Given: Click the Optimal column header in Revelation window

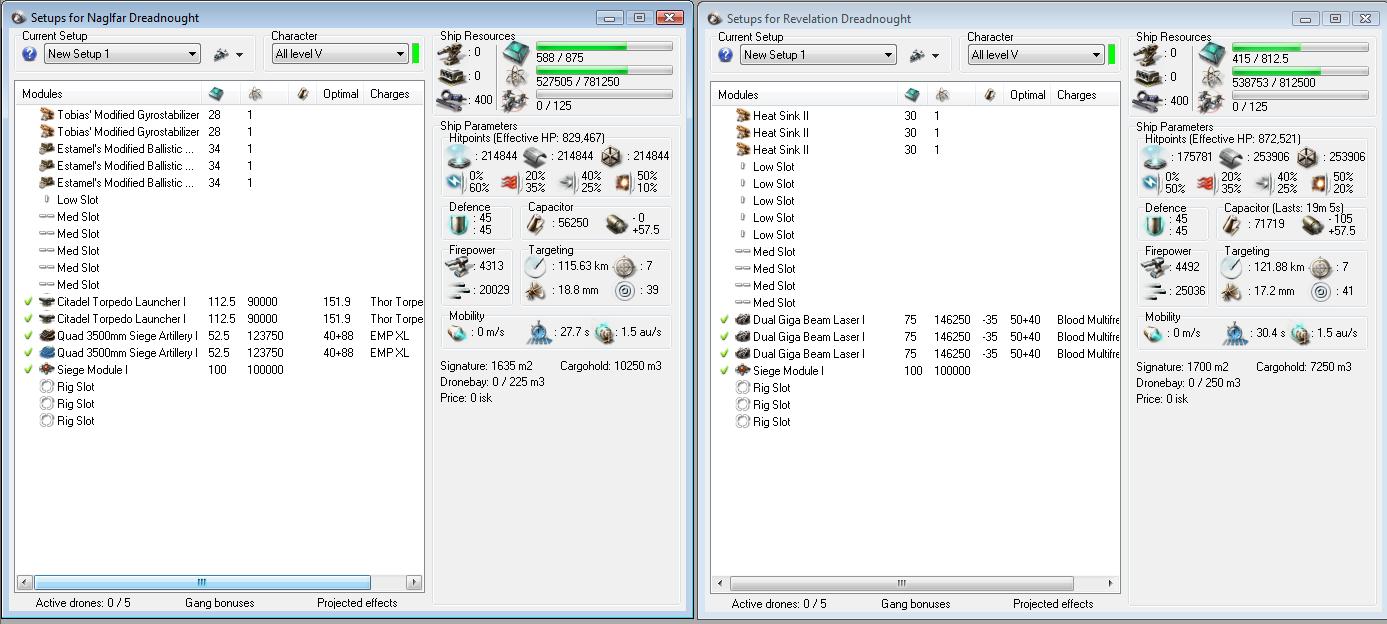Looking at the screenshot, I should point(1028,95).
